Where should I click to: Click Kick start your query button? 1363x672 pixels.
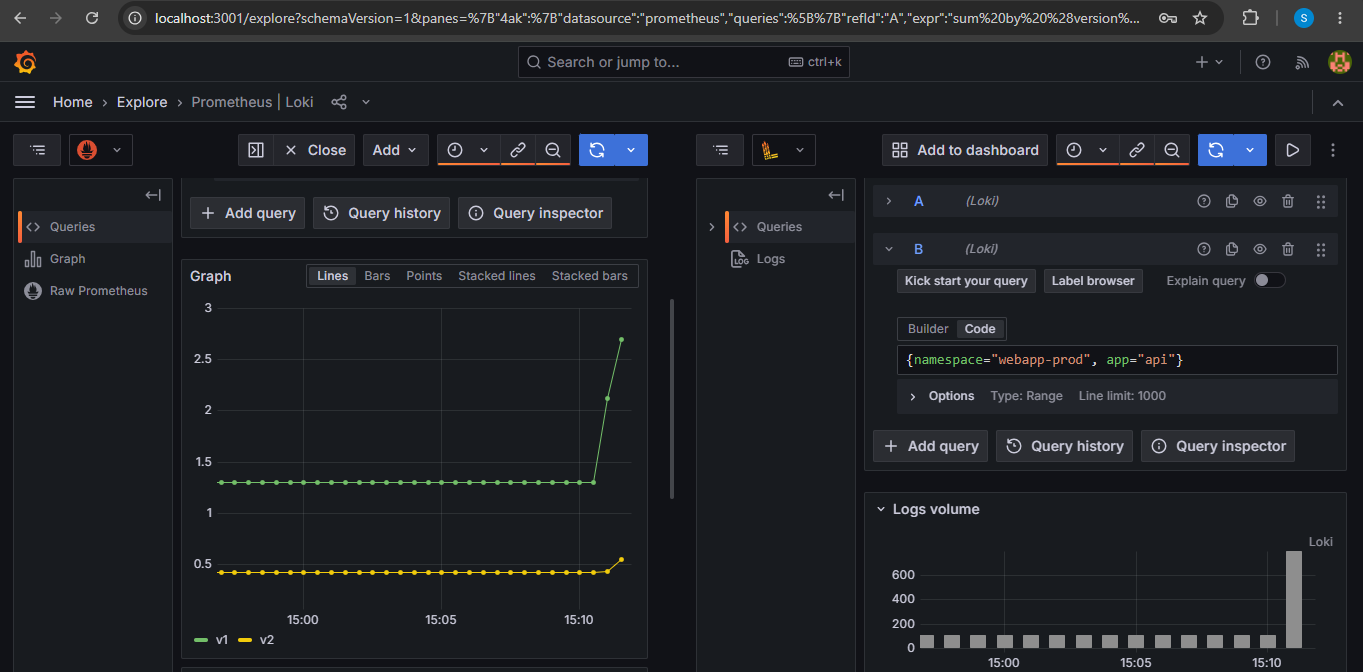(x=966, y=281)
